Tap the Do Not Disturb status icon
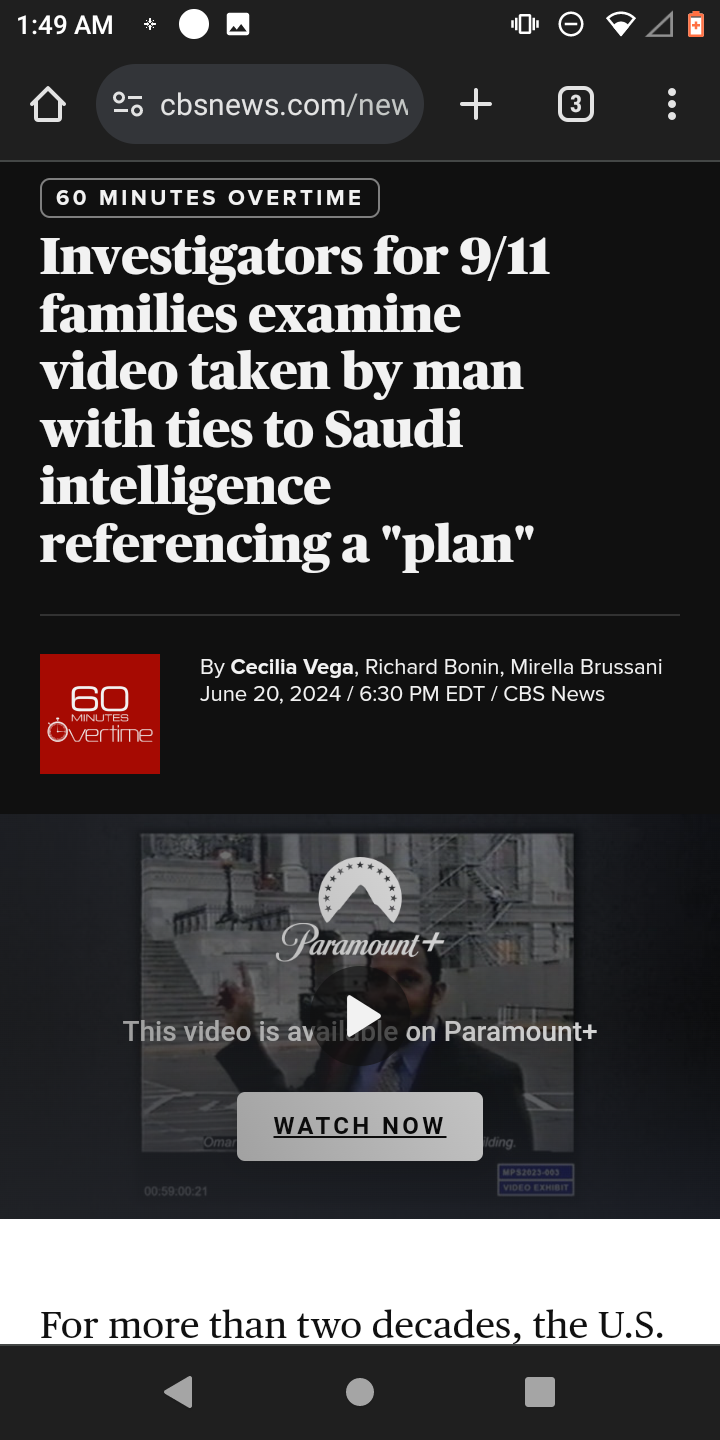Image resolution: width=720 pixels, height=1440 pixels. 571,25
